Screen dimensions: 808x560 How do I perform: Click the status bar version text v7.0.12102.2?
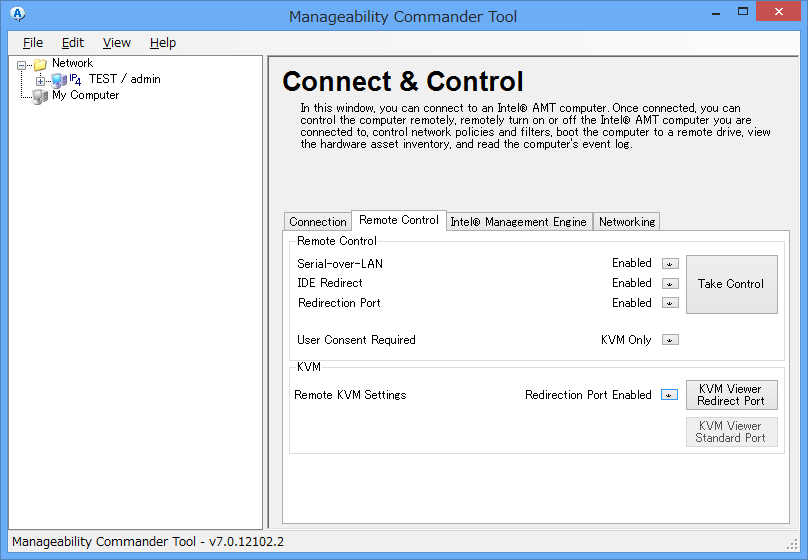coord(246,542)
